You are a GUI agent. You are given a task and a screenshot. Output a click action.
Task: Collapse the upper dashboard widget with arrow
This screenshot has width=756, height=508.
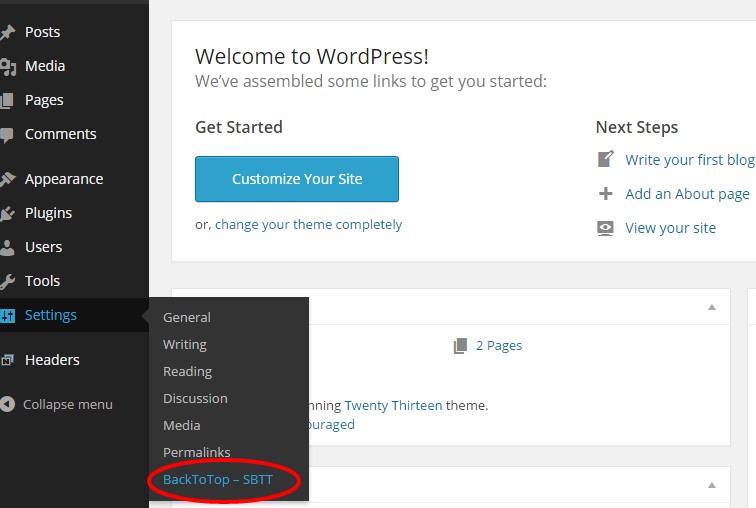pos(712,307)
